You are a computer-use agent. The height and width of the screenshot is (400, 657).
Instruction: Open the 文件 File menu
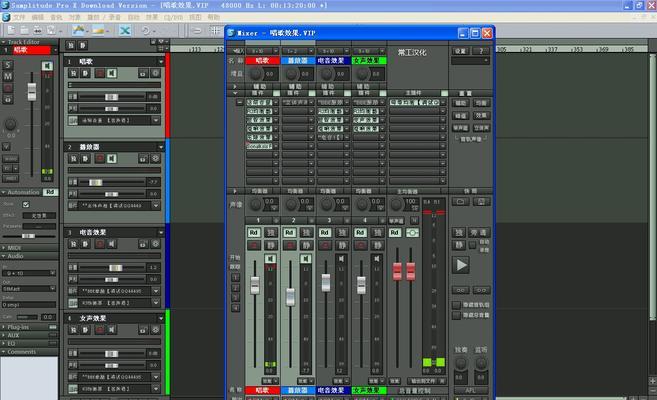coord(19,17)
